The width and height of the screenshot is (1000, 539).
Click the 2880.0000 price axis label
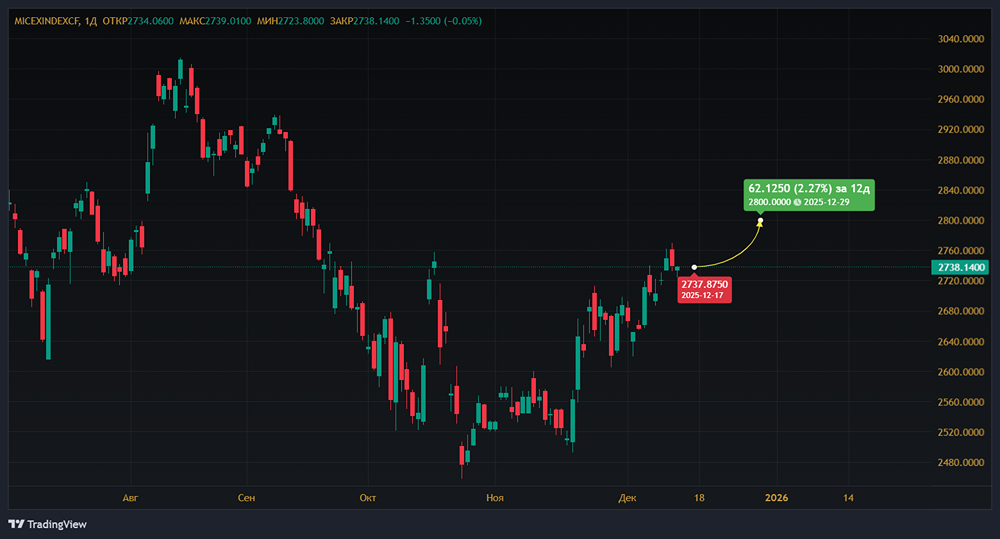pyautogui.click(x=960, y=160)
